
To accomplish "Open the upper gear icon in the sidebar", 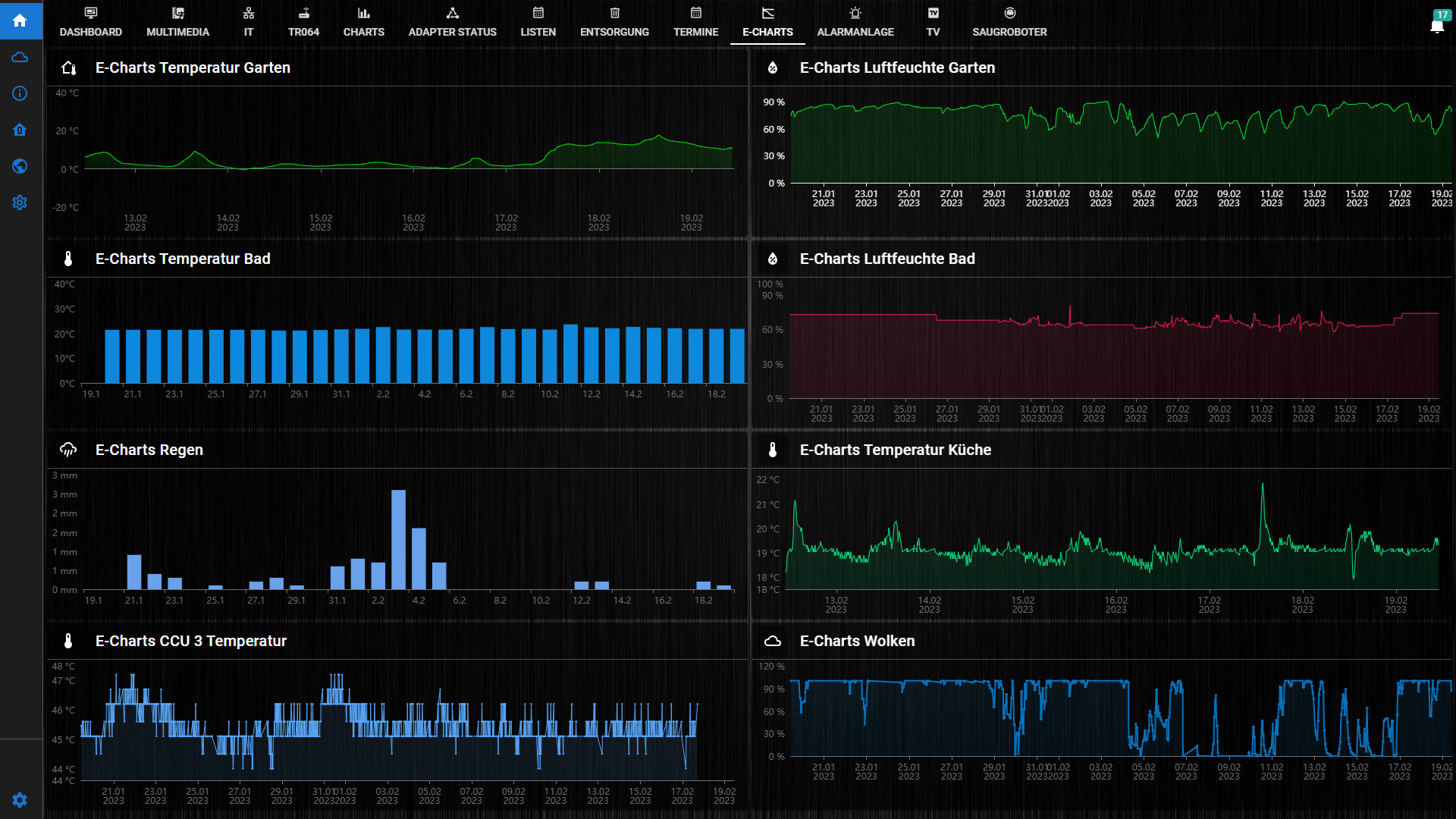I will (x=20, y=202).
